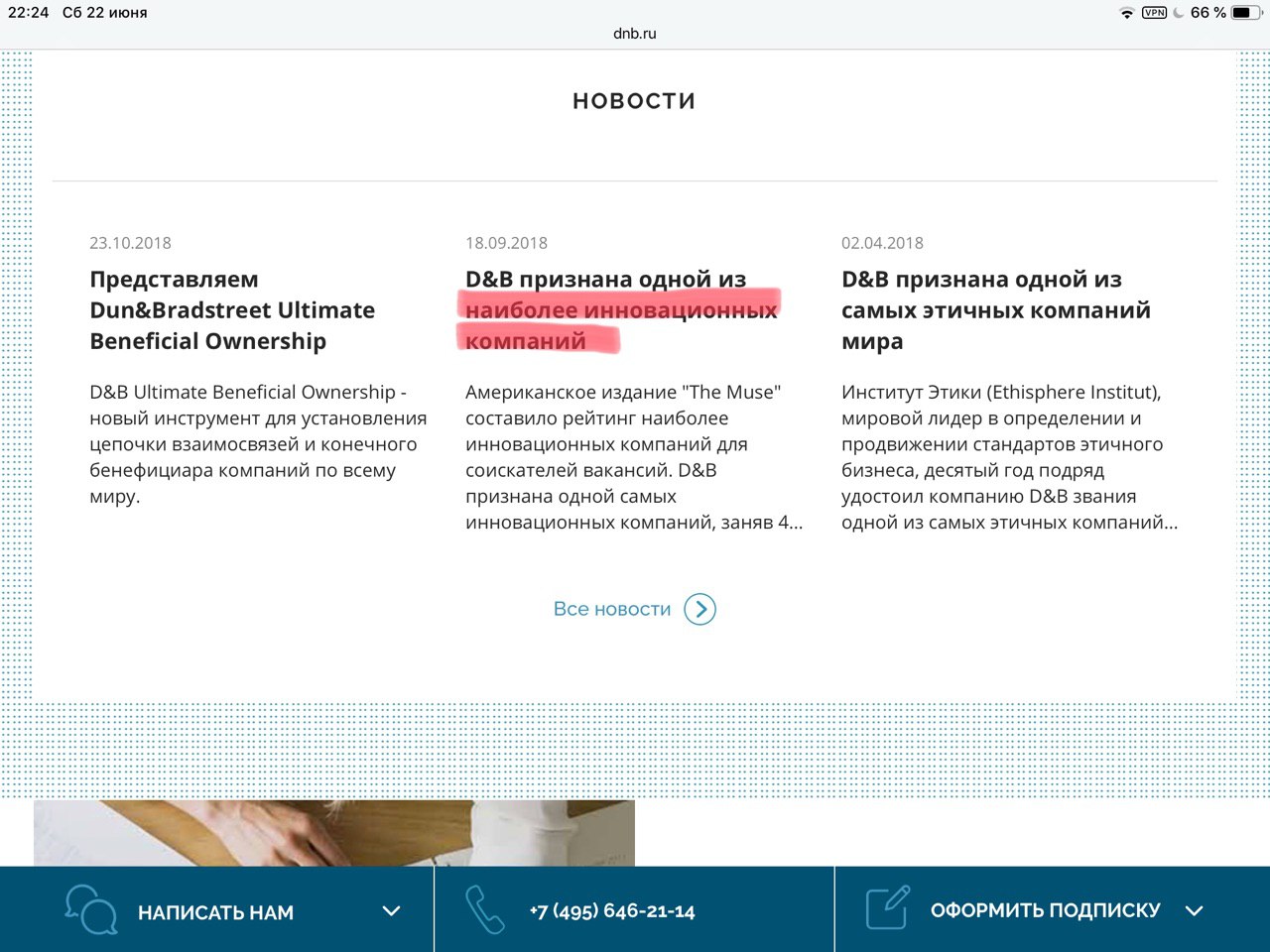Viewport: 1270px width, 952px height.
Task: Click summary starting 'D&B Ultimate Beneficial Ownership - новый'
Action: click(x=258, y=444)
